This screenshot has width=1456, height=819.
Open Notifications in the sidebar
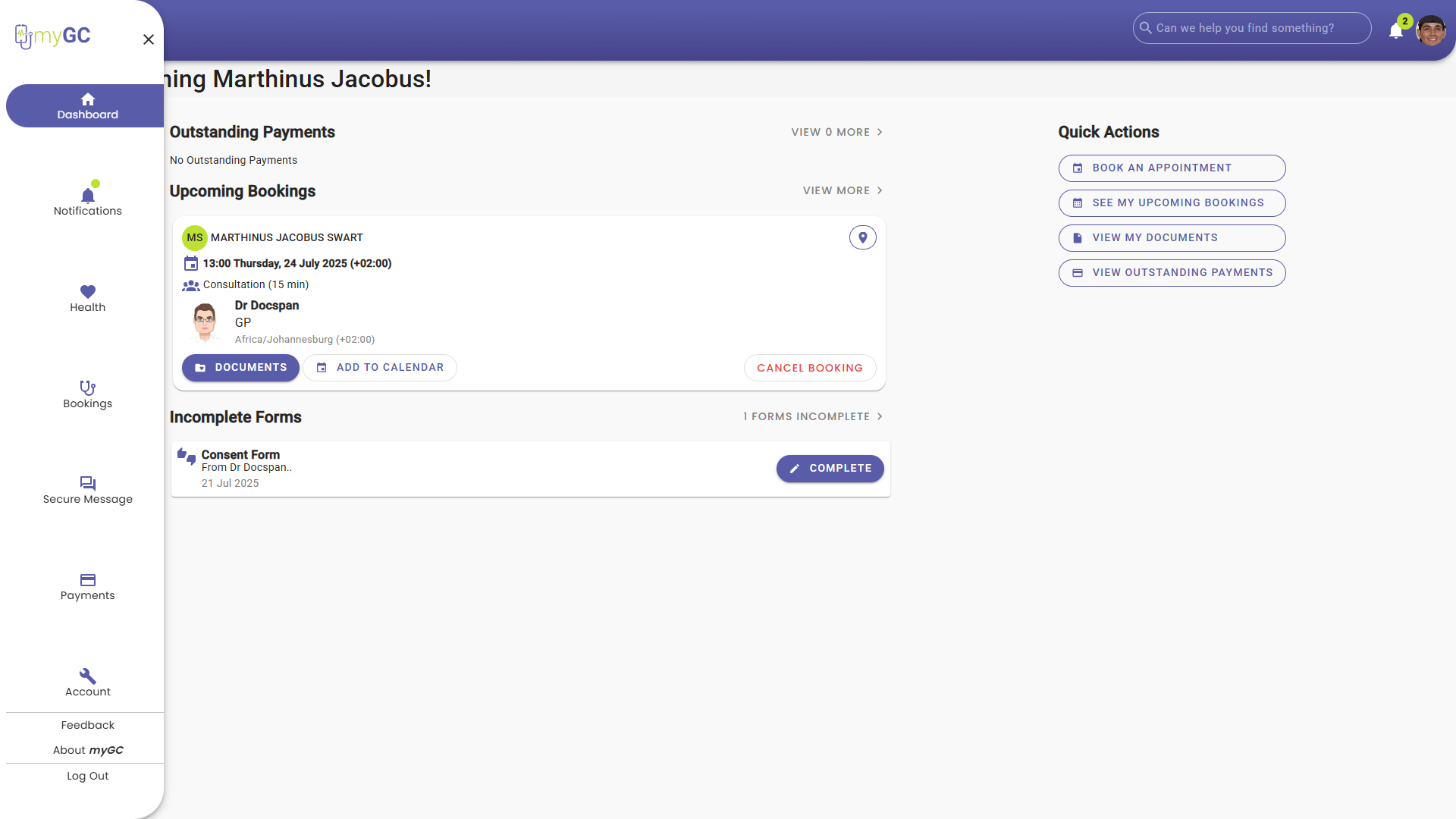point(87,202)
